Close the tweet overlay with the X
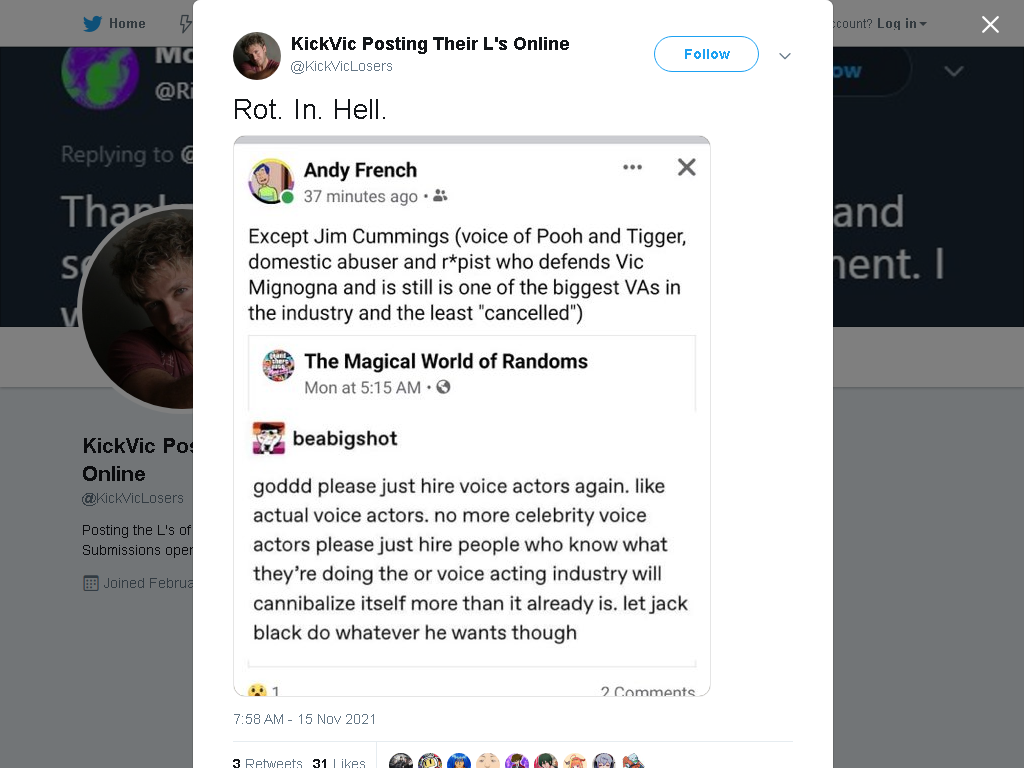1024x768 pixels. tap(990, 24)
